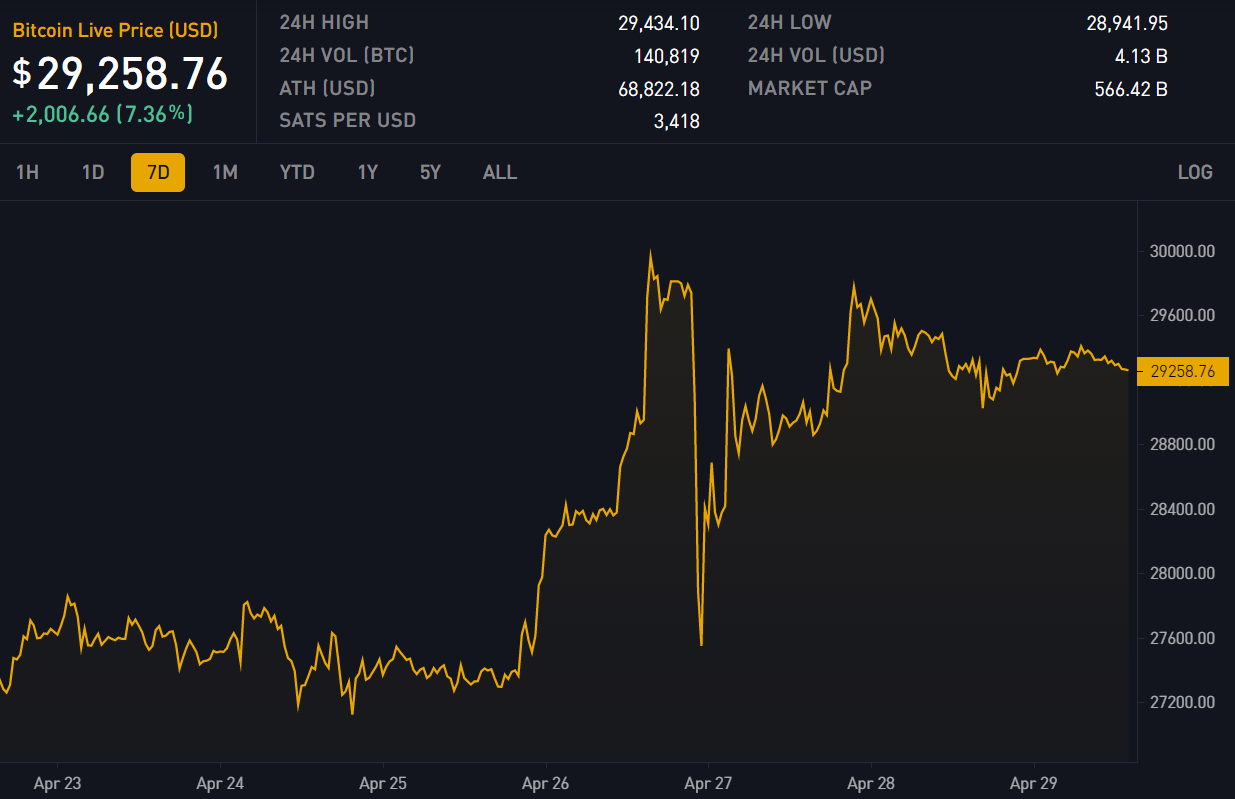
Task: Click the green percentage change +2,006.66
Action: 102,114
